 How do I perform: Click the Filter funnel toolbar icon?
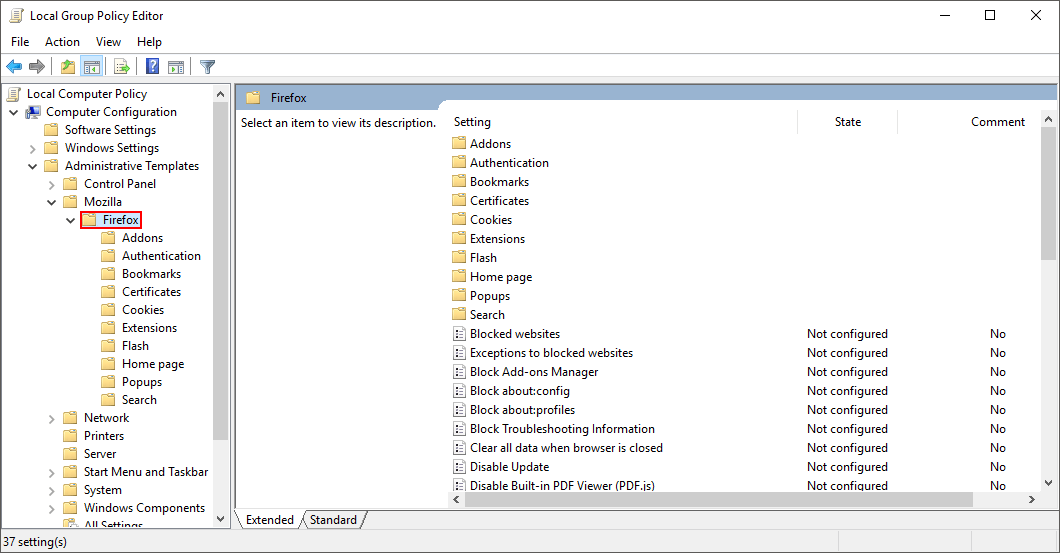(208, 66)
